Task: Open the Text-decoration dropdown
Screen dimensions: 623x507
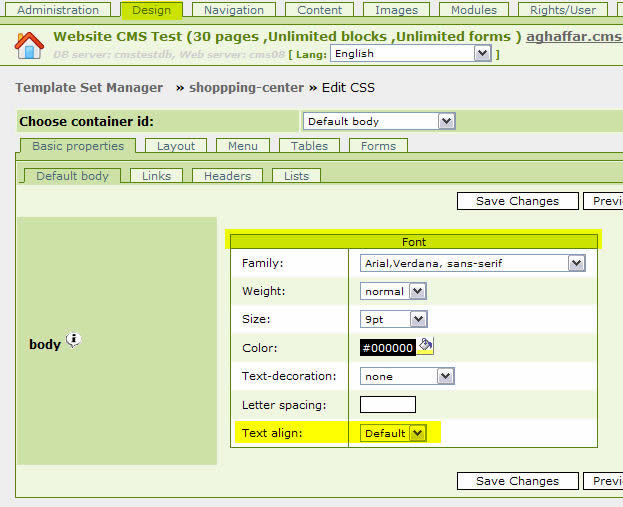Action: (x=407, y=376)
